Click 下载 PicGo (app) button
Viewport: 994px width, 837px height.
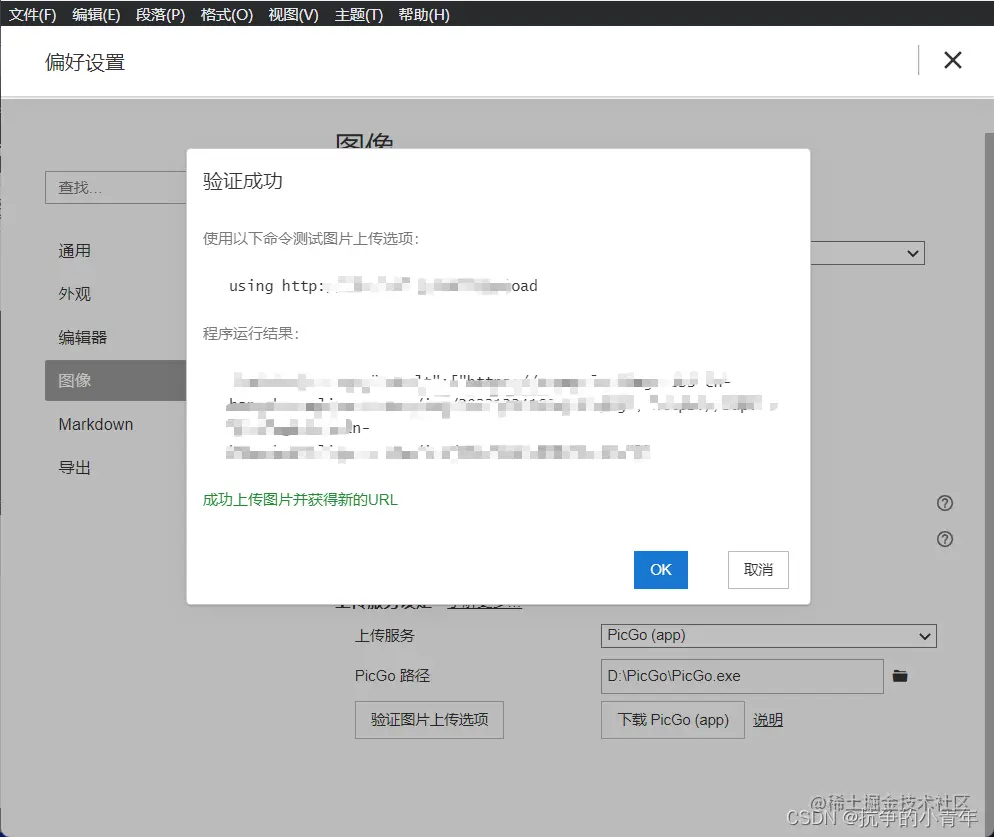[673, 720]
